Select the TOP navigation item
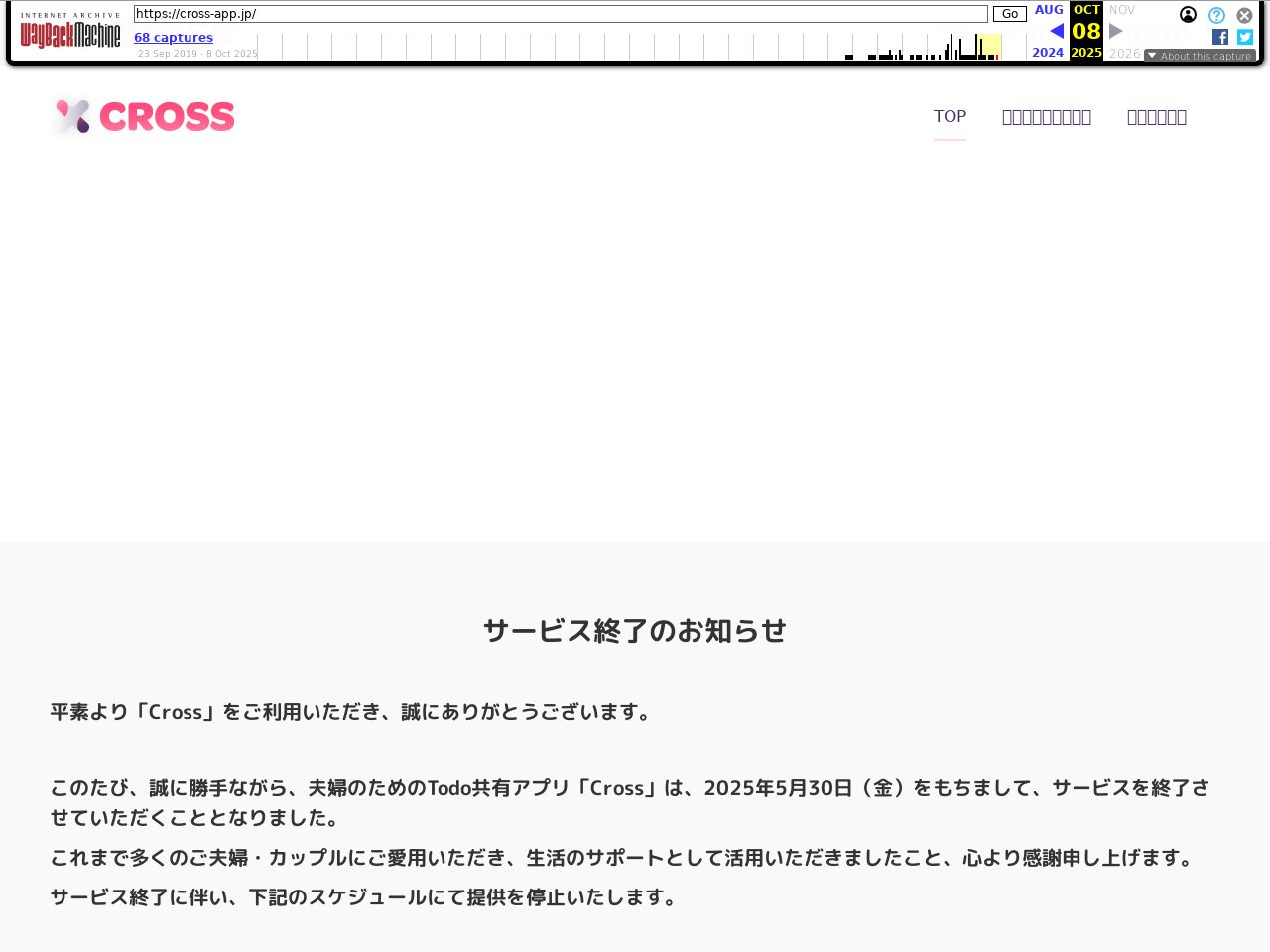The image size is (1270, 952). [950, 117]
